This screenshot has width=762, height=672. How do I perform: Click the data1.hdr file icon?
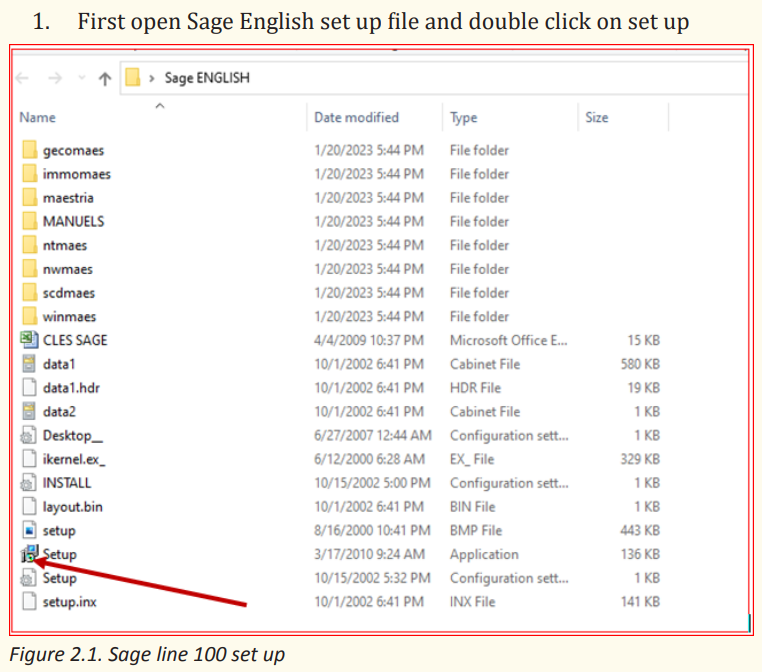29,387
